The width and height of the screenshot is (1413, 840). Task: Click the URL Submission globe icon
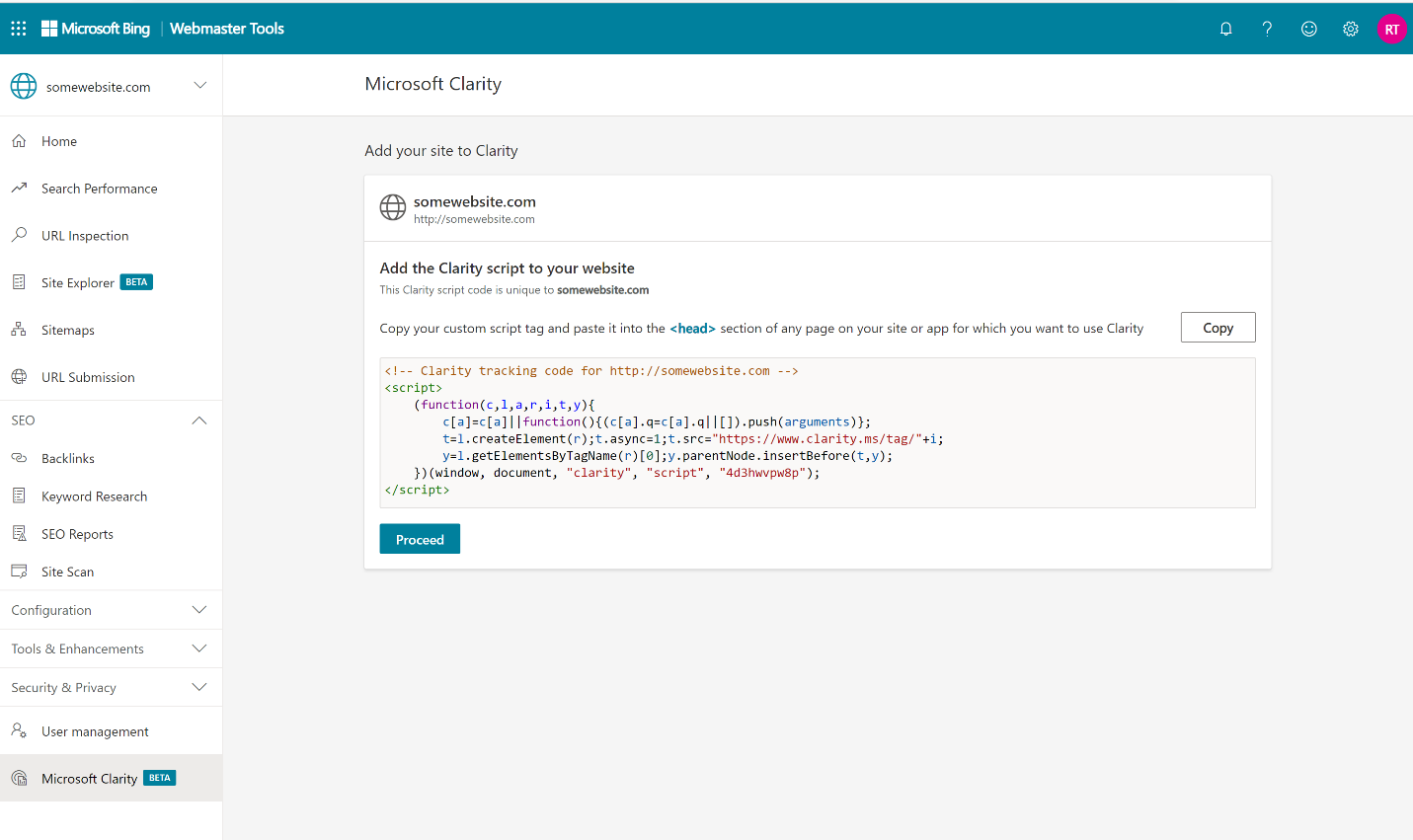19,376
